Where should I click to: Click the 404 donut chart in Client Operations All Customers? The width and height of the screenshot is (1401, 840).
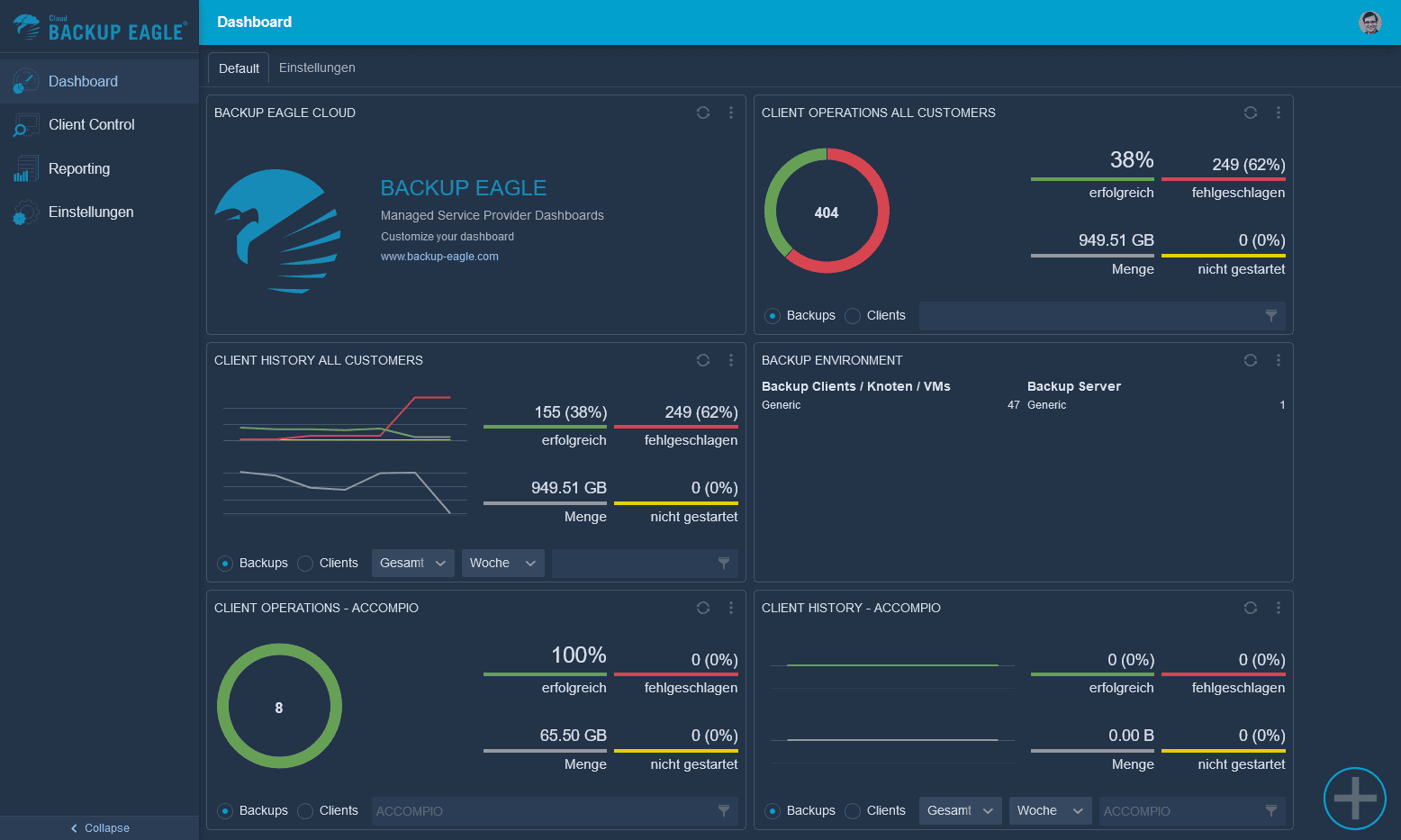pos(827,211)
